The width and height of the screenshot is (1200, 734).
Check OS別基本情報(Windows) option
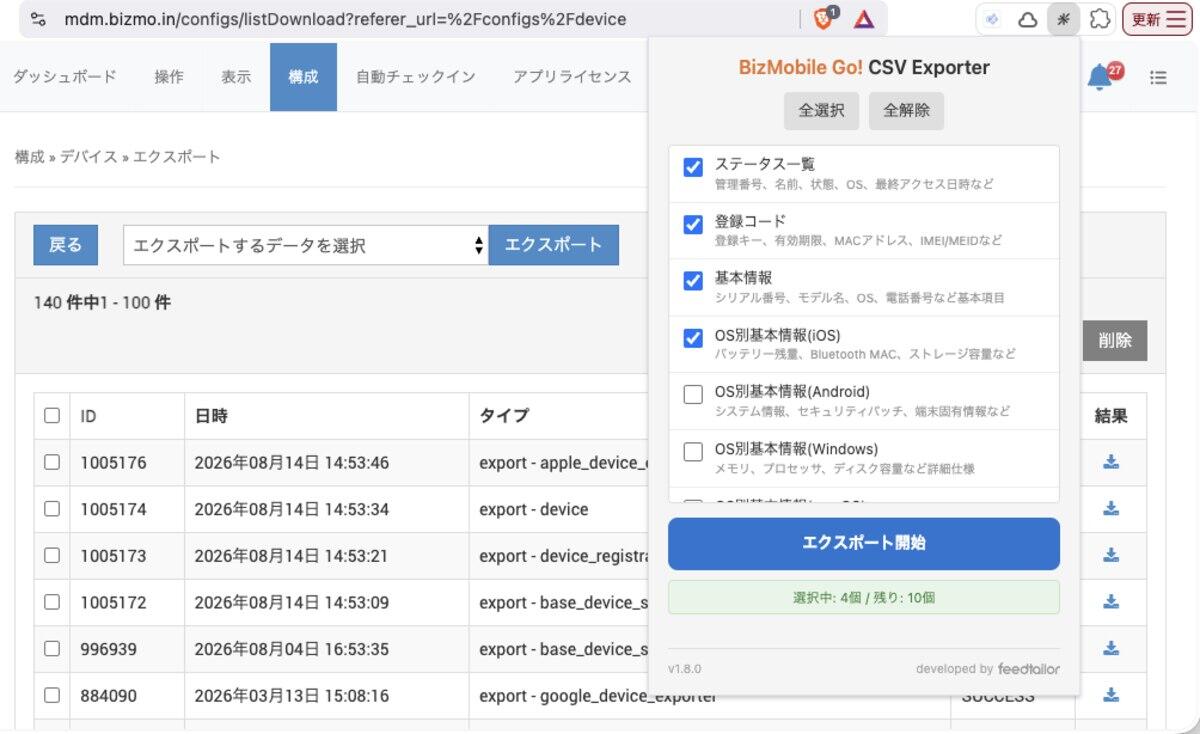693,452
